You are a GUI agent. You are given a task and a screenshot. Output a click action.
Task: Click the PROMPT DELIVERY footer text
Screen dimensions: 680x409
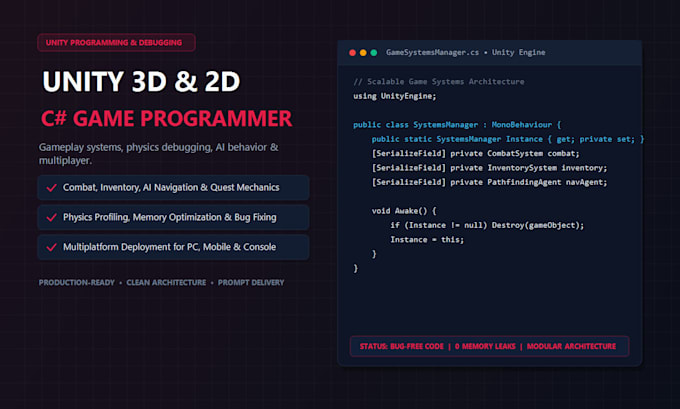click(x=251, y=282)
